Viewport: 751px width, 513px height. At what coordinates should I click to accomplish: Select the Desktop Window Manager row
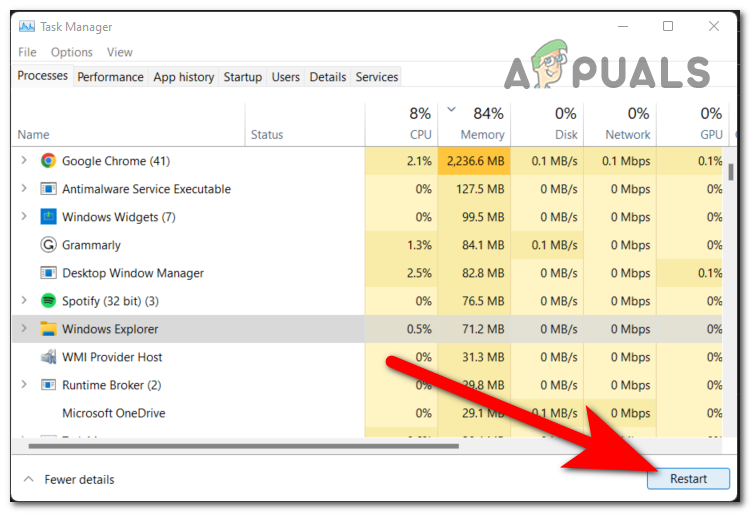point(367,273)
